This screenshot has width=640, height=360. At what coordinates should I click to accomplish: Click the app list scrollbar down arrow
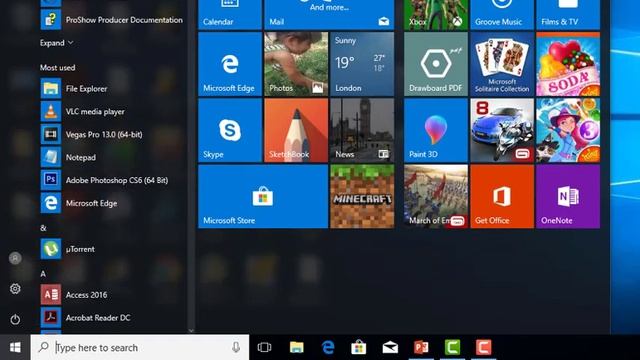coord(191,331)
